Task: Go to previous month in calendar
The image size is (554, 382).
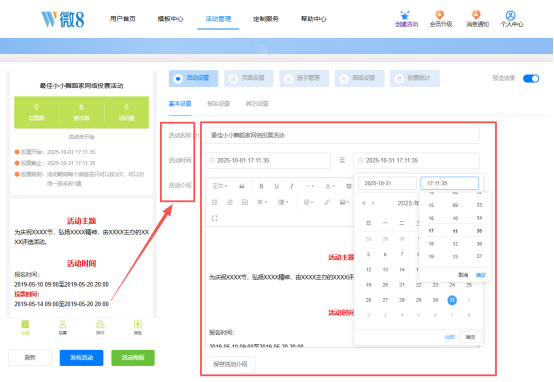Action: [373, 203]
